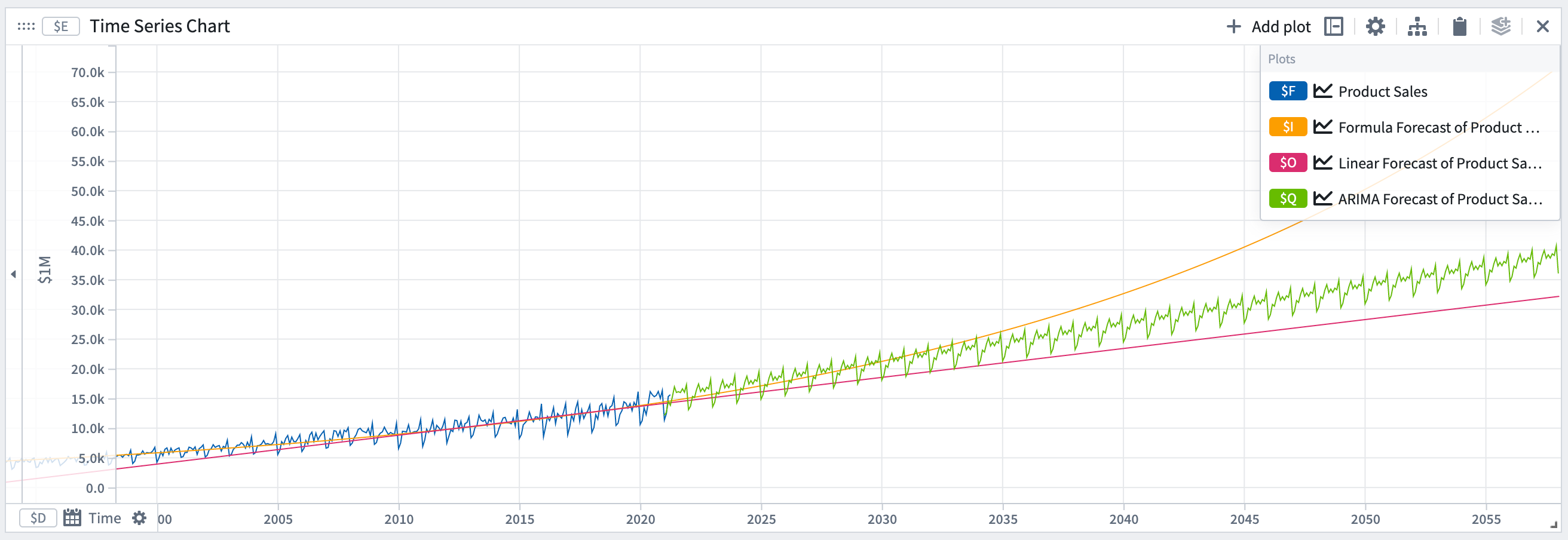Click the 2020 x-axis tick label
This screenshot has height=540, width=1568.
coord(641,519)
